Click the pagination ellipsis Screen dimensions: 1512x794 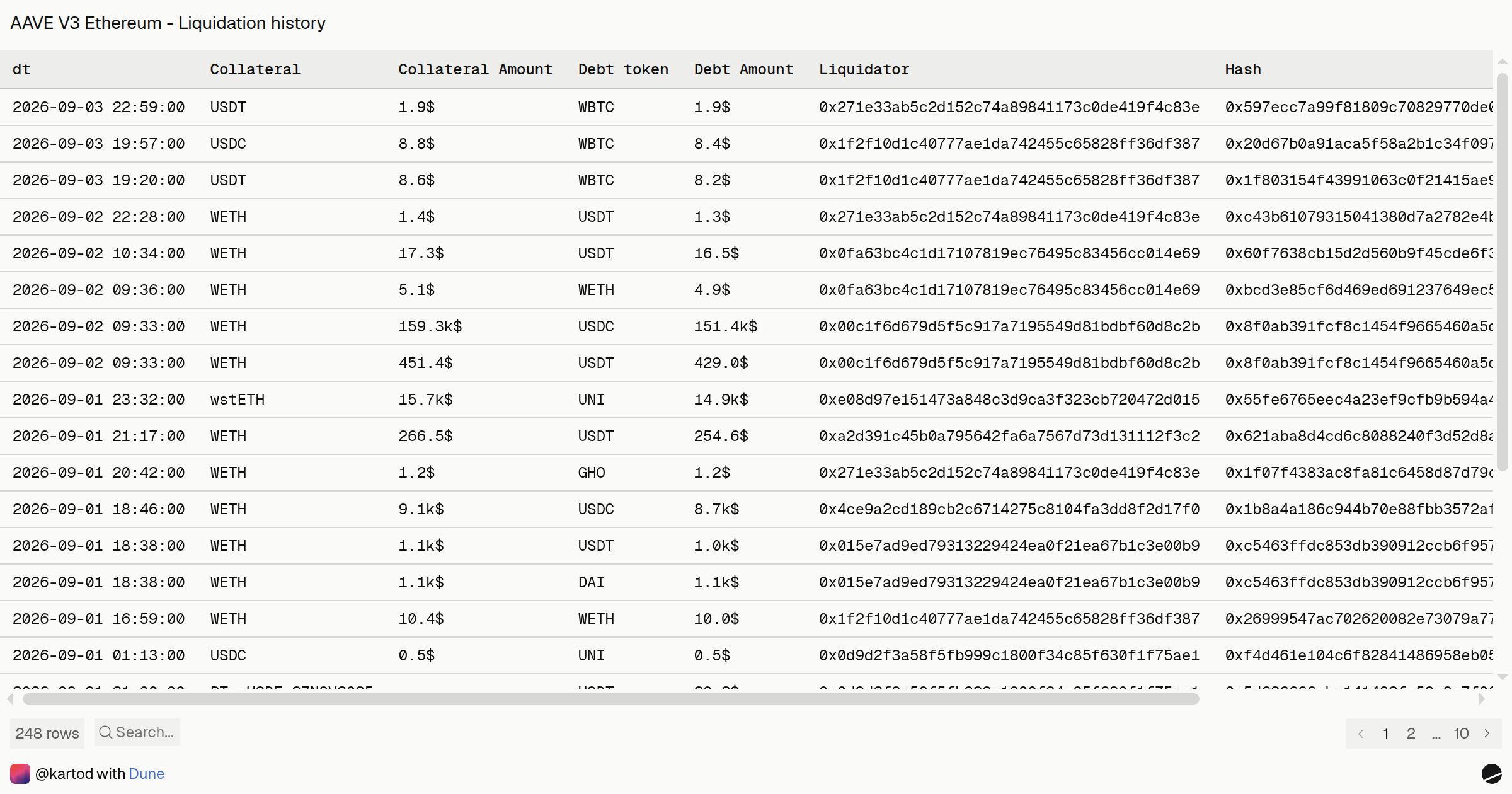tap(1436, 735)
